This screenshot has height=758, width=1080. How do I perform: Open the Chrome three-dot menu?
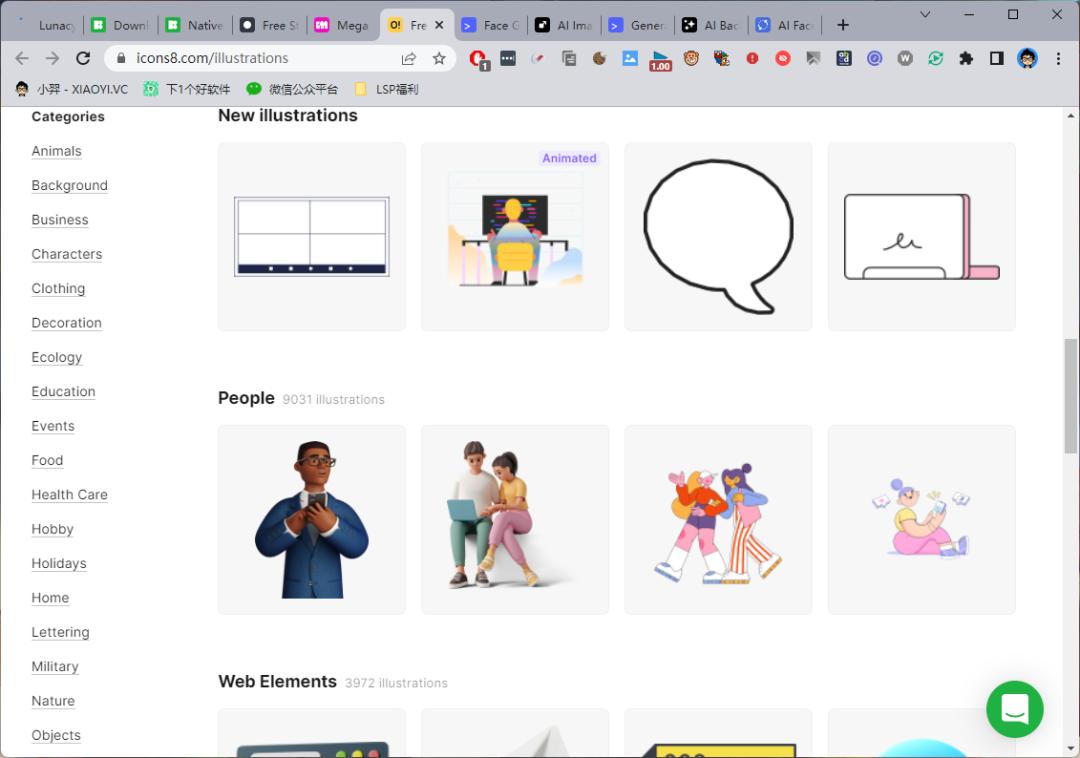pos(1057,58)
